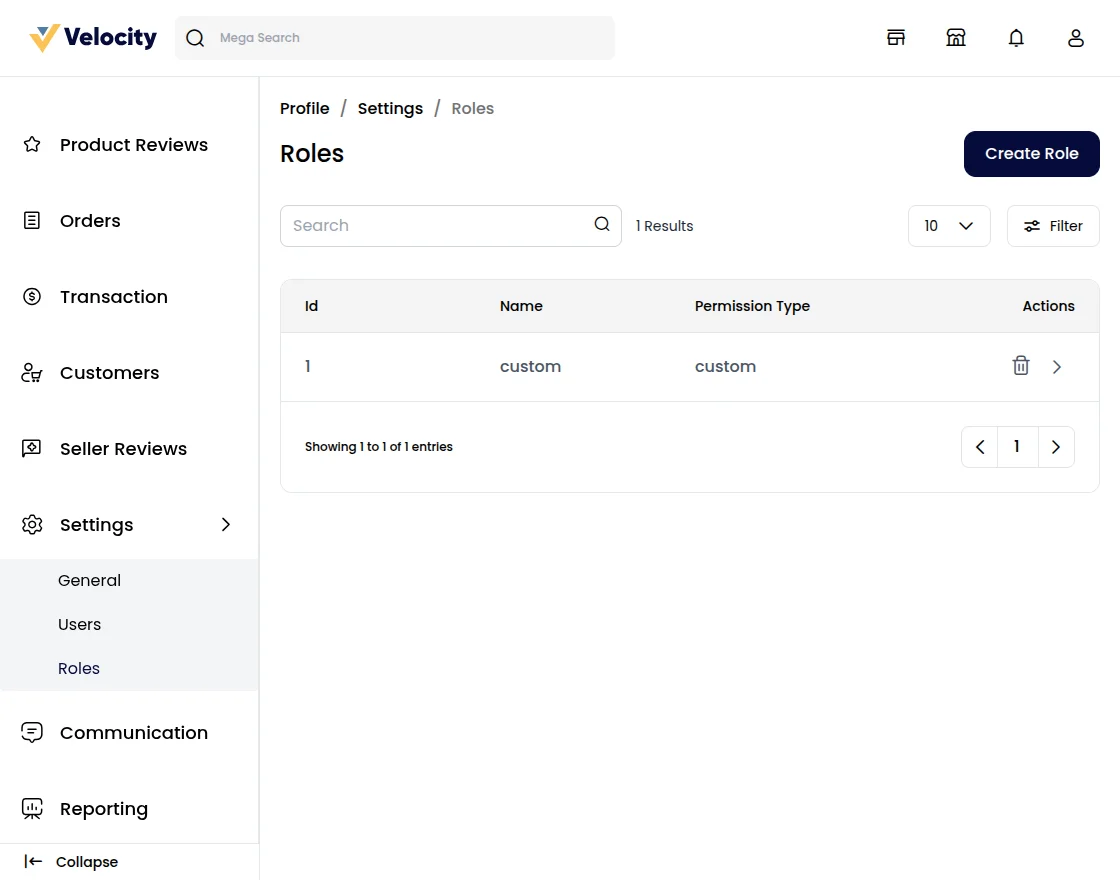
Task: Open the Transaction section
Action: click(113, 297)
